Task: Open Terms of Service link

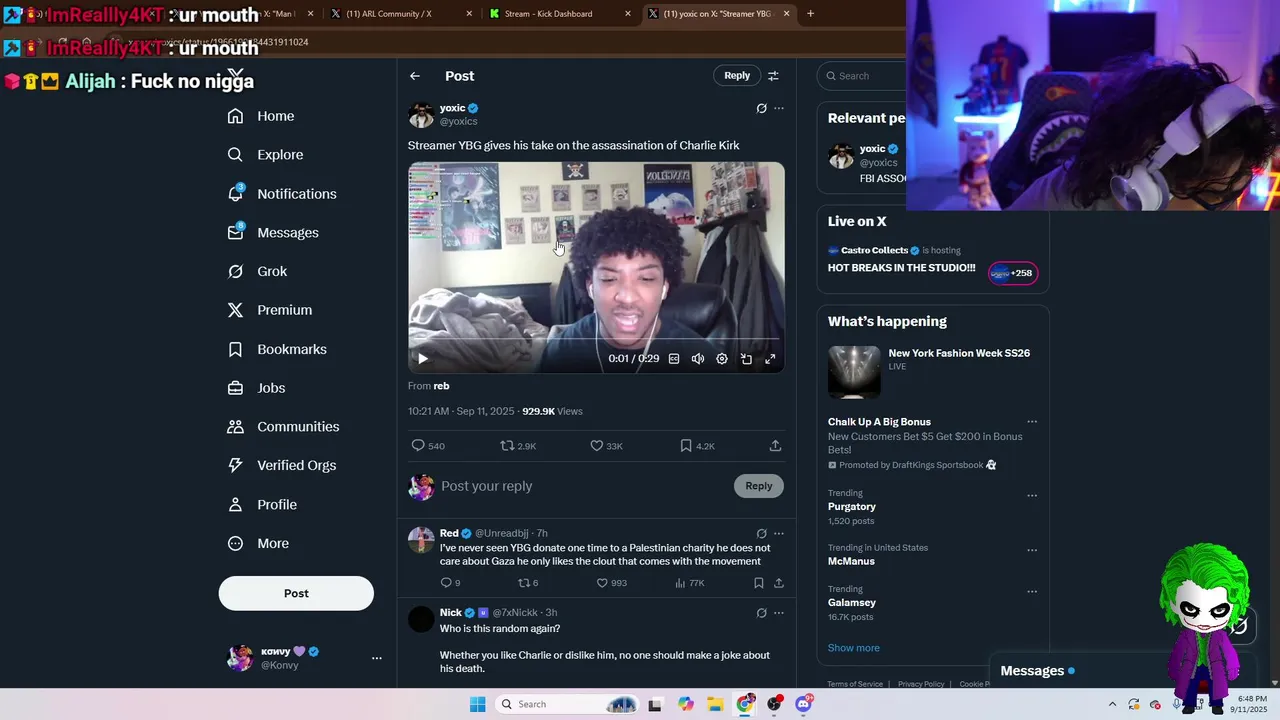Action: 855,684
